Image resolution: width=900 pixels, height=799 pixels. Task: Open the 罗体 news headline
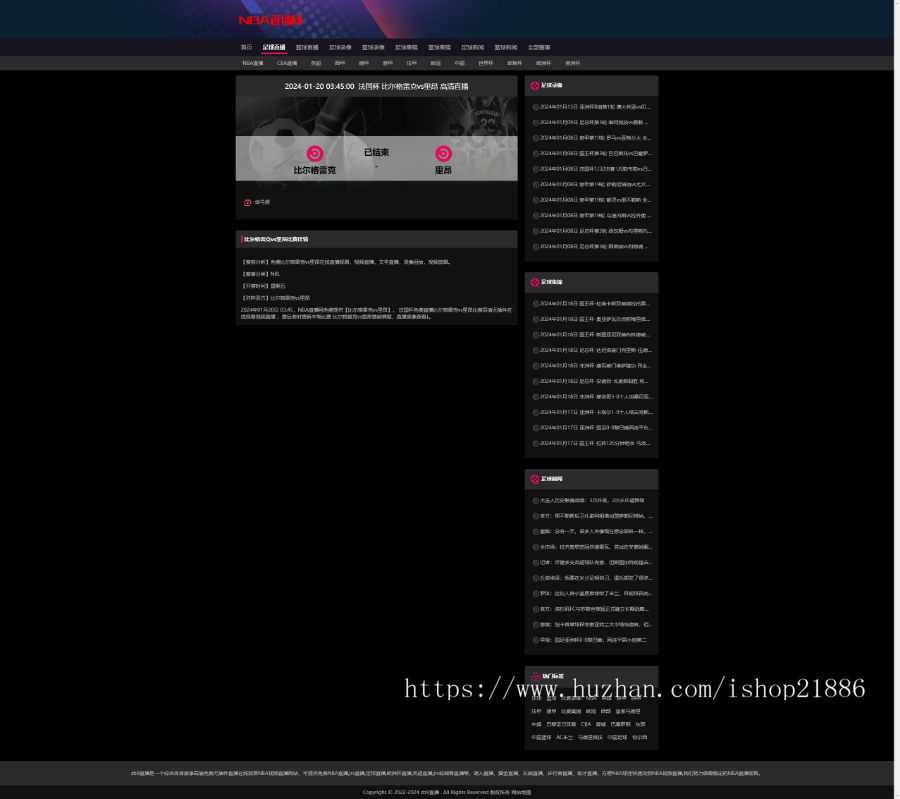pos(596,594)
